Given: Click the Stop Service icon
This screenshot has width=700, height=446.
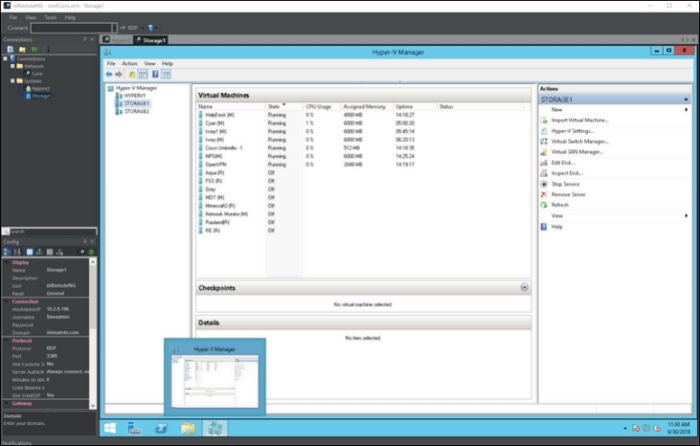Looking at the screenshot, I should 543,184.
